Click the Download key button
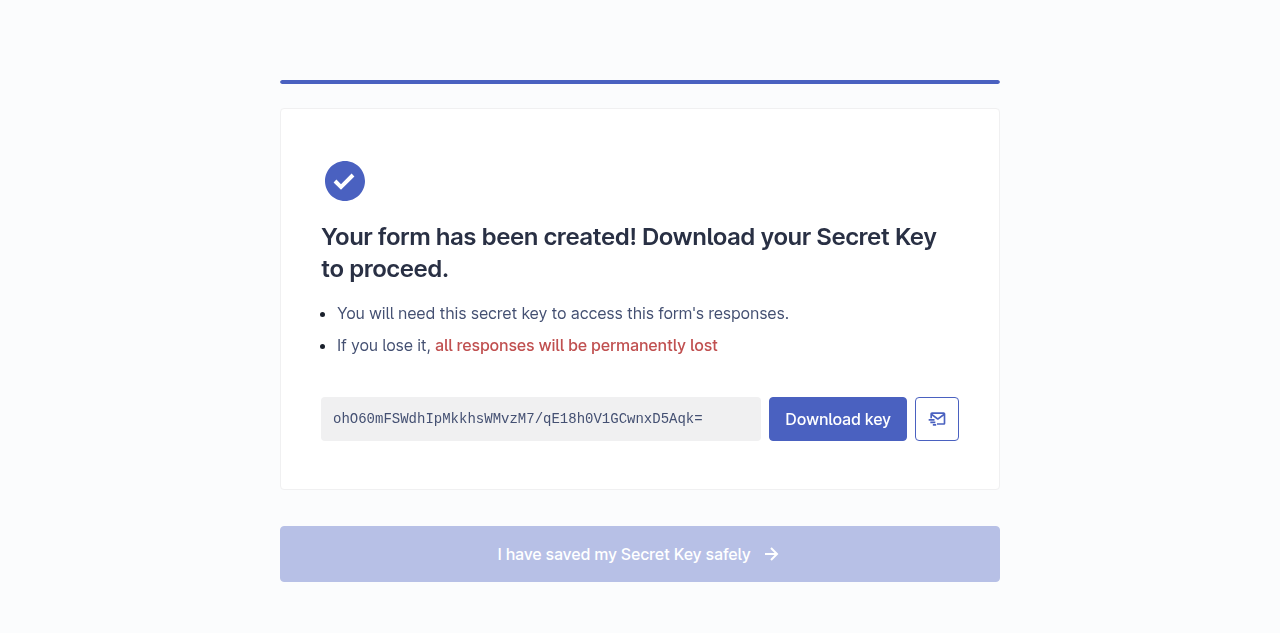The image size is (1280, 633). click(x=838, y=419)
